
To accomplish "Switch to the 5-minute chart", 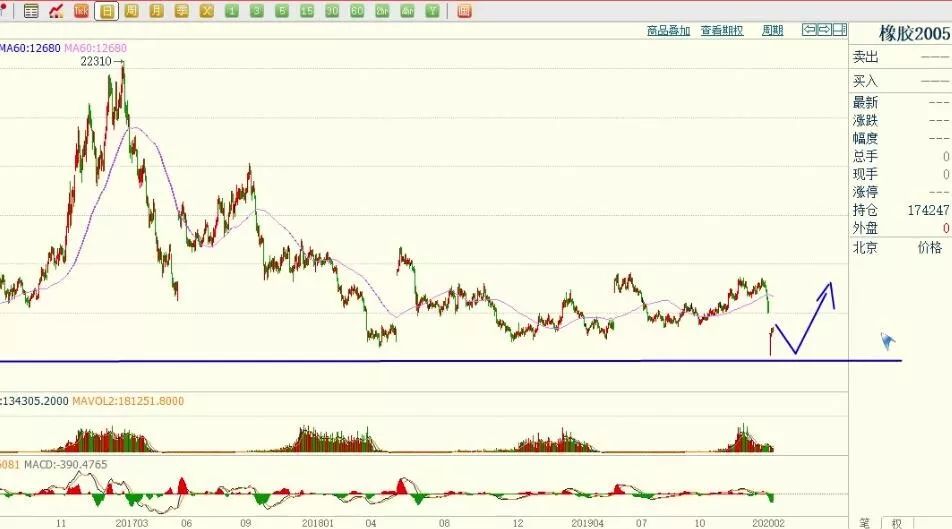I will pyautogui.click(x=282, y=10).
